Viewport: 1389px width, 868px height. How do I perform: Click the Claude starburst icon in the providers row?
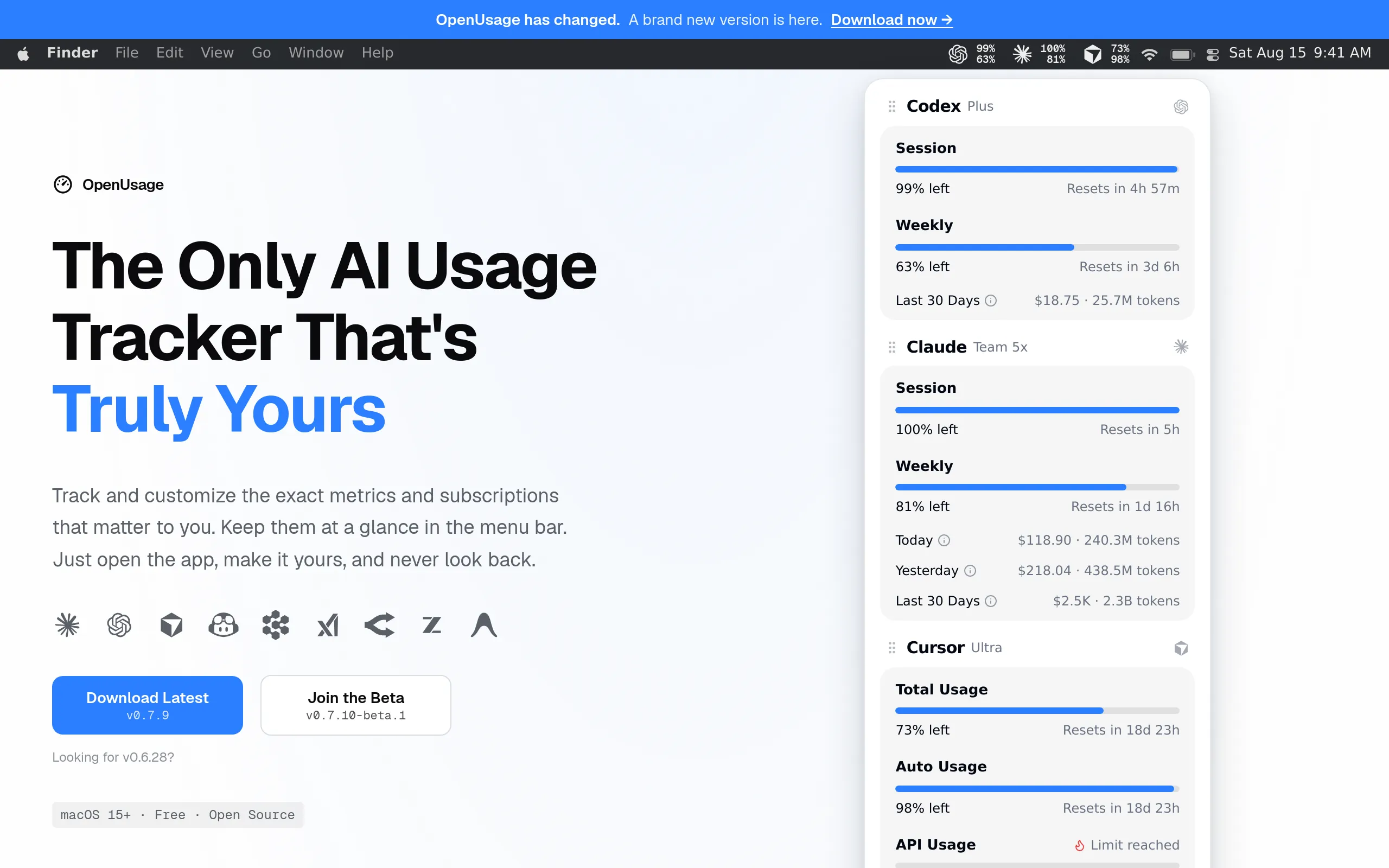coord(67,624)
